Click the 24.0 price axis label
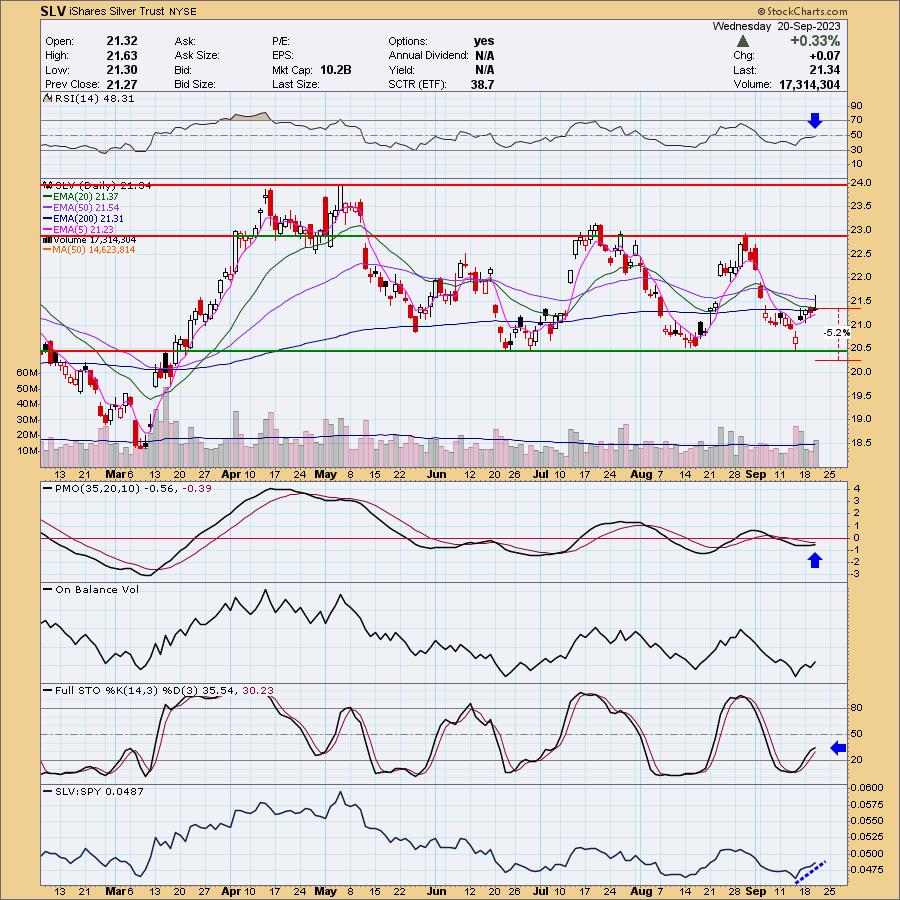 pyautogui.click(x=861, y=183)
